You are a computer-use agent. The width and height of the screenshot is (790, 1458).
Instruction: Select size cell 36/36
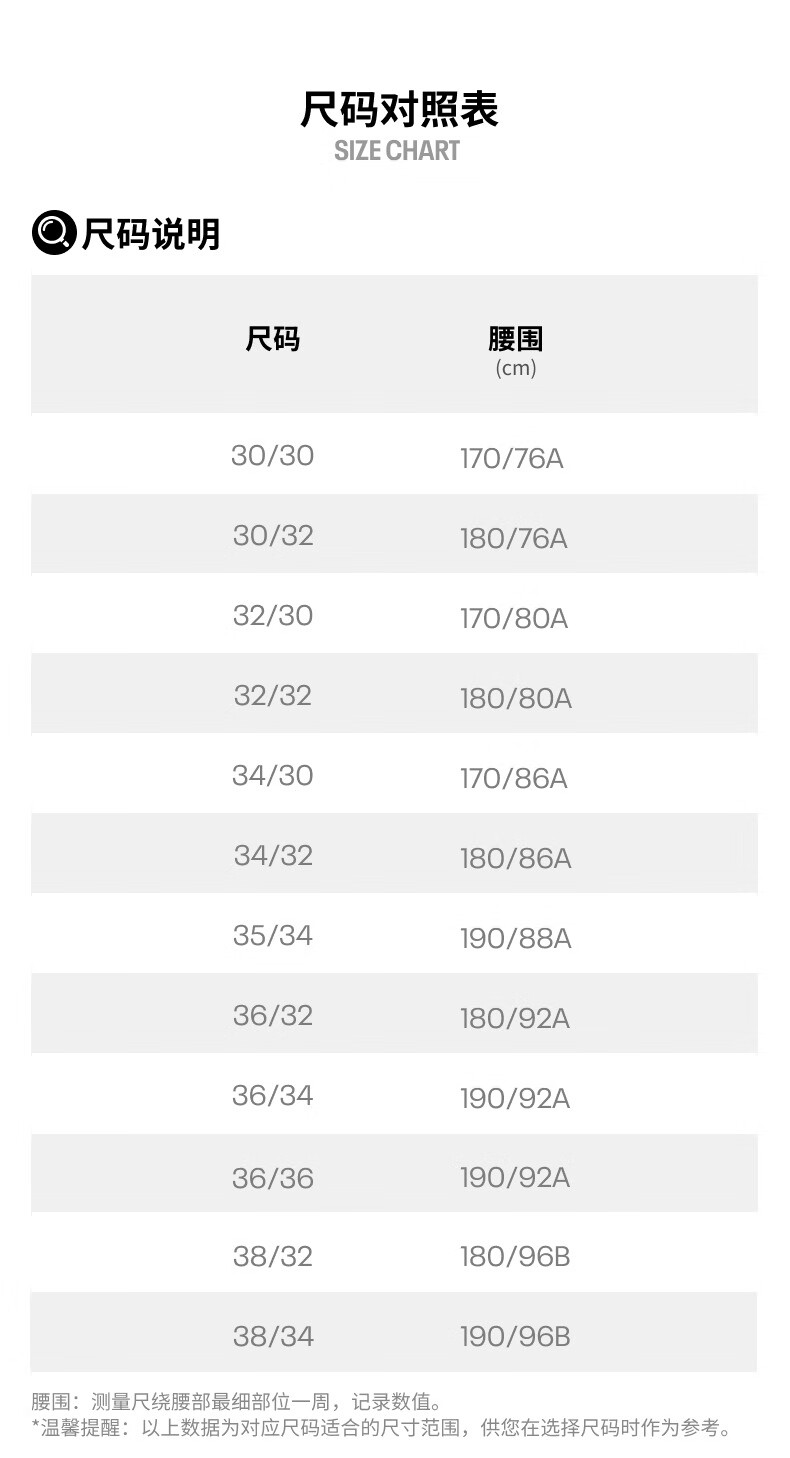[x=273, y=1178]
